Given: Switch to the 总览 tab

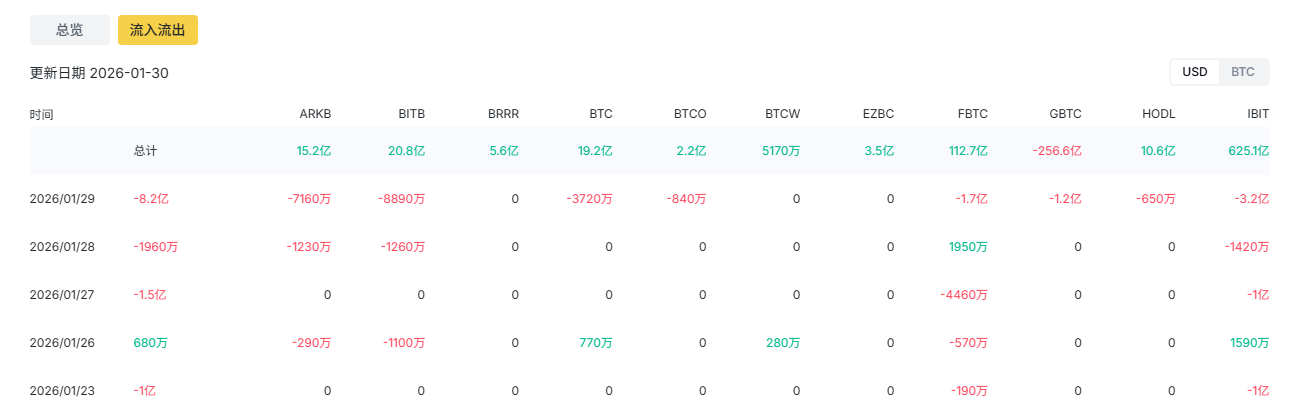Looking at the screenshot, I should [70, 30].
